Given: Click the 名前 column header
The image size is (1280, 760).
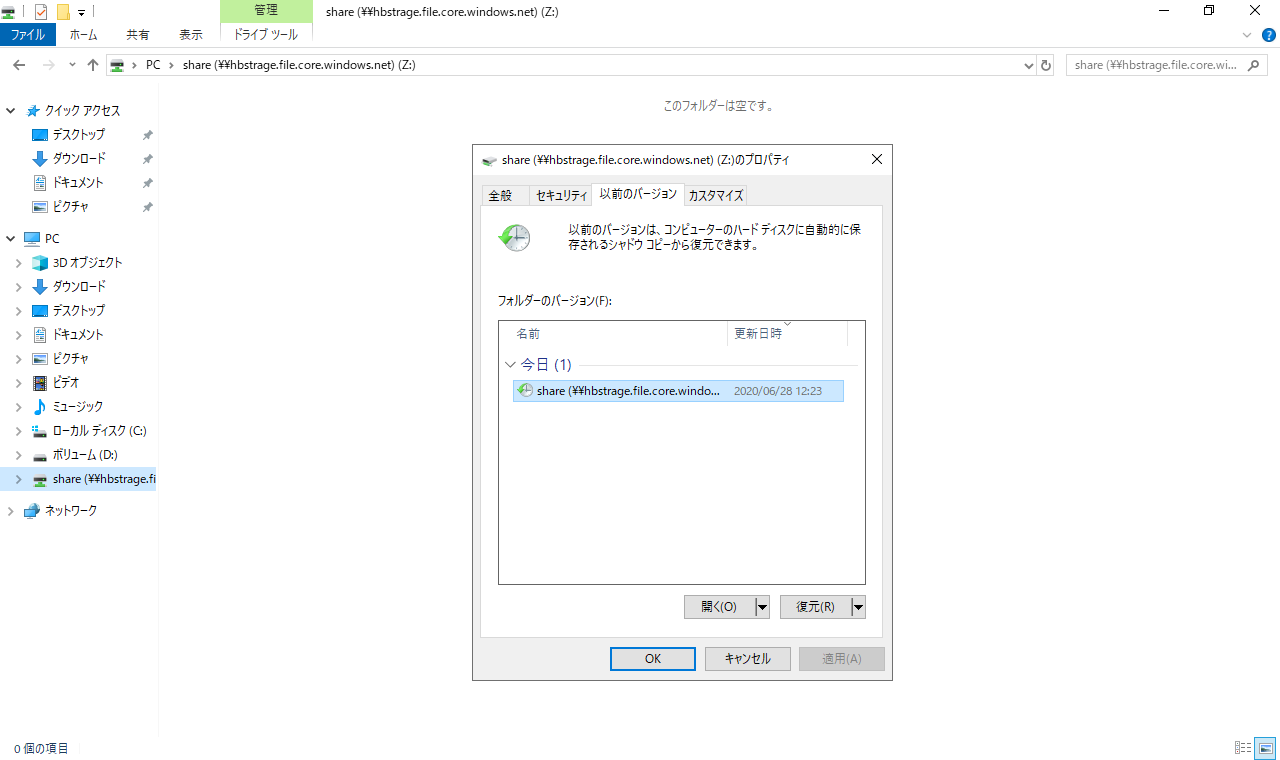Looking at the screenshot, I should tap(613, 334).
